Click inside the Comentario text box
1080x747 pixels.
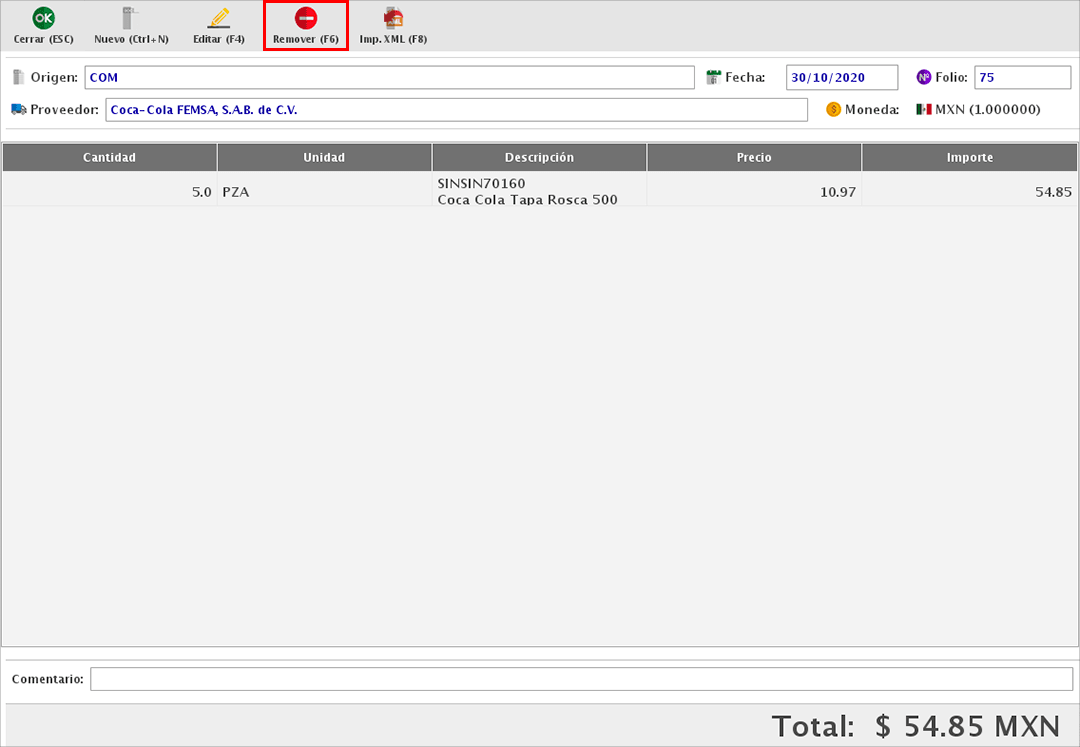coord(580,679)
